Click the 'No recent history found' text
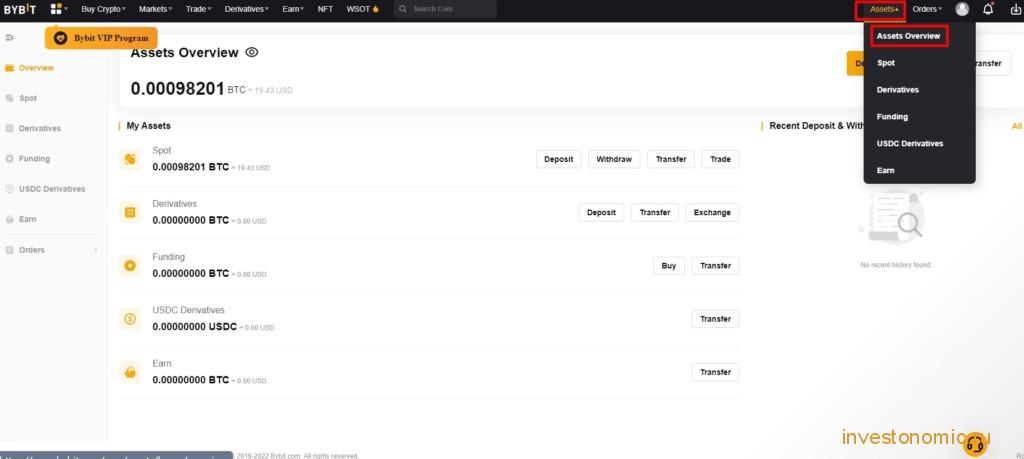1024x459 pixels. [x=895, y=265]
